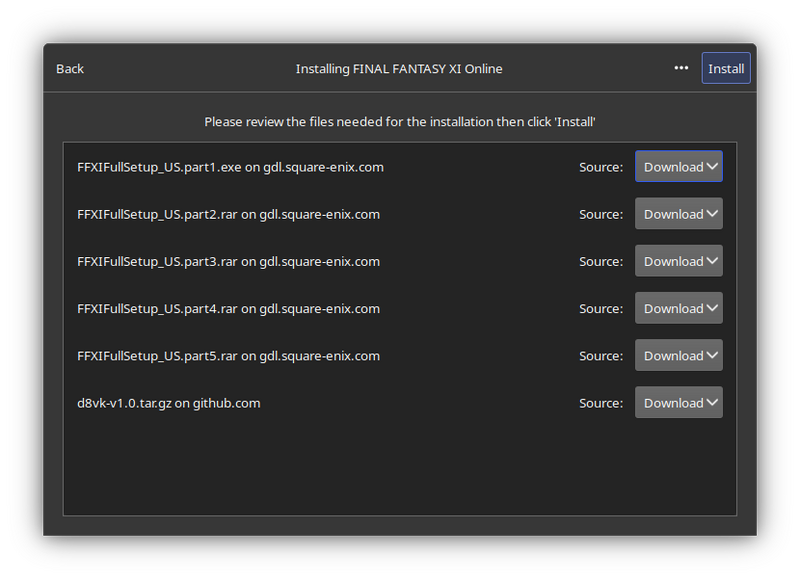Viewport: 800px width, 579px height.
Task: Open source dropdown for FFXIFullSetup_US.part5.rar
Action: coord(679,356)
